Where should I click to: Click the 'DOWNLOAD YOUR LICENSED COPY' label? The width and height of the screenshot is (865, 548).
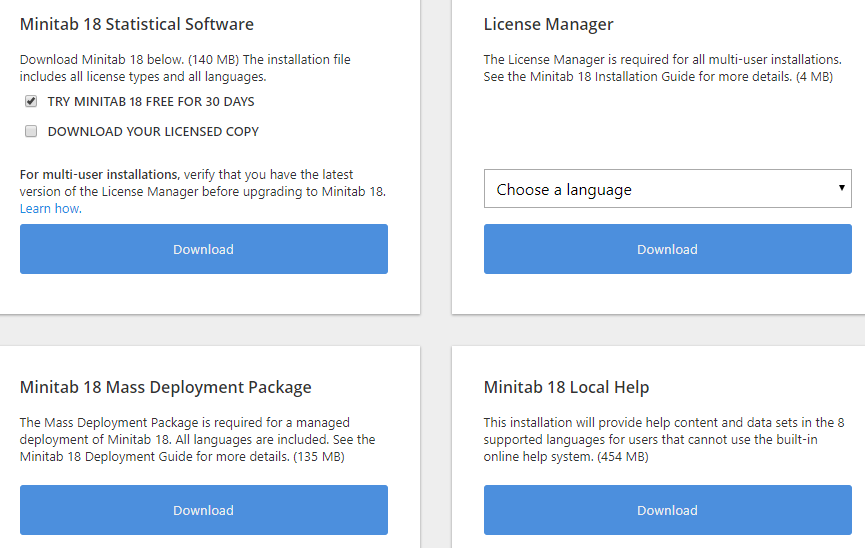pyautogui.click(x=153, y=131)
